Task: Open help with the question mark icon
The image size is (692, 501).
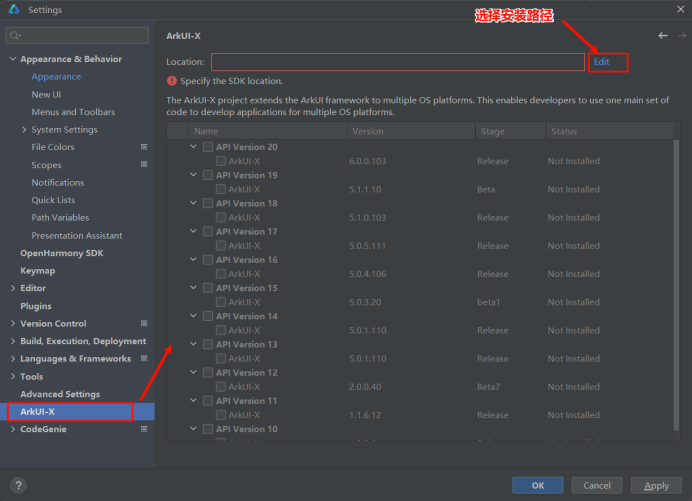Action: coord(18,486)
